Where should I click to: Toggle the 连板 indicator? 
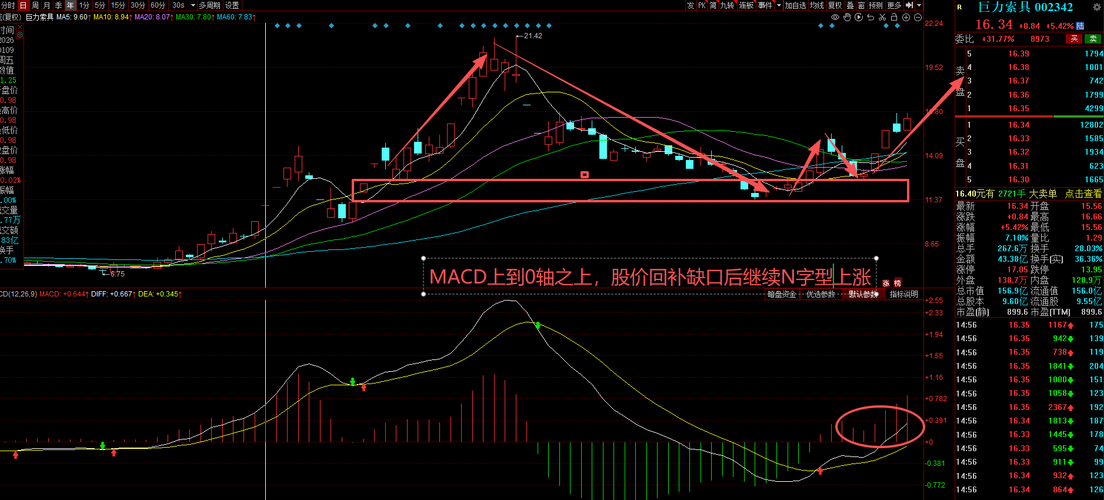click(x=746, y=6)
